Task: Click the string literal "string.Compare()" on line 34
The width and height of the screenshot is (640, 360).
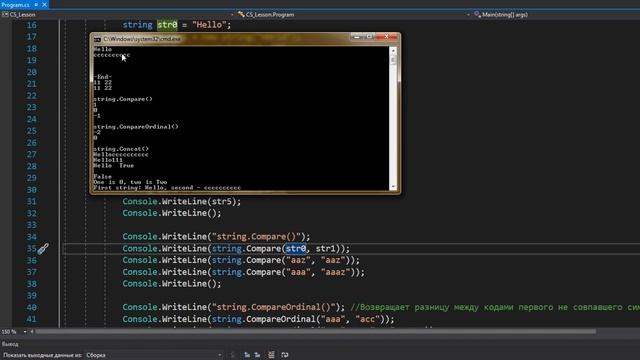Action: (x=256, y=237)
